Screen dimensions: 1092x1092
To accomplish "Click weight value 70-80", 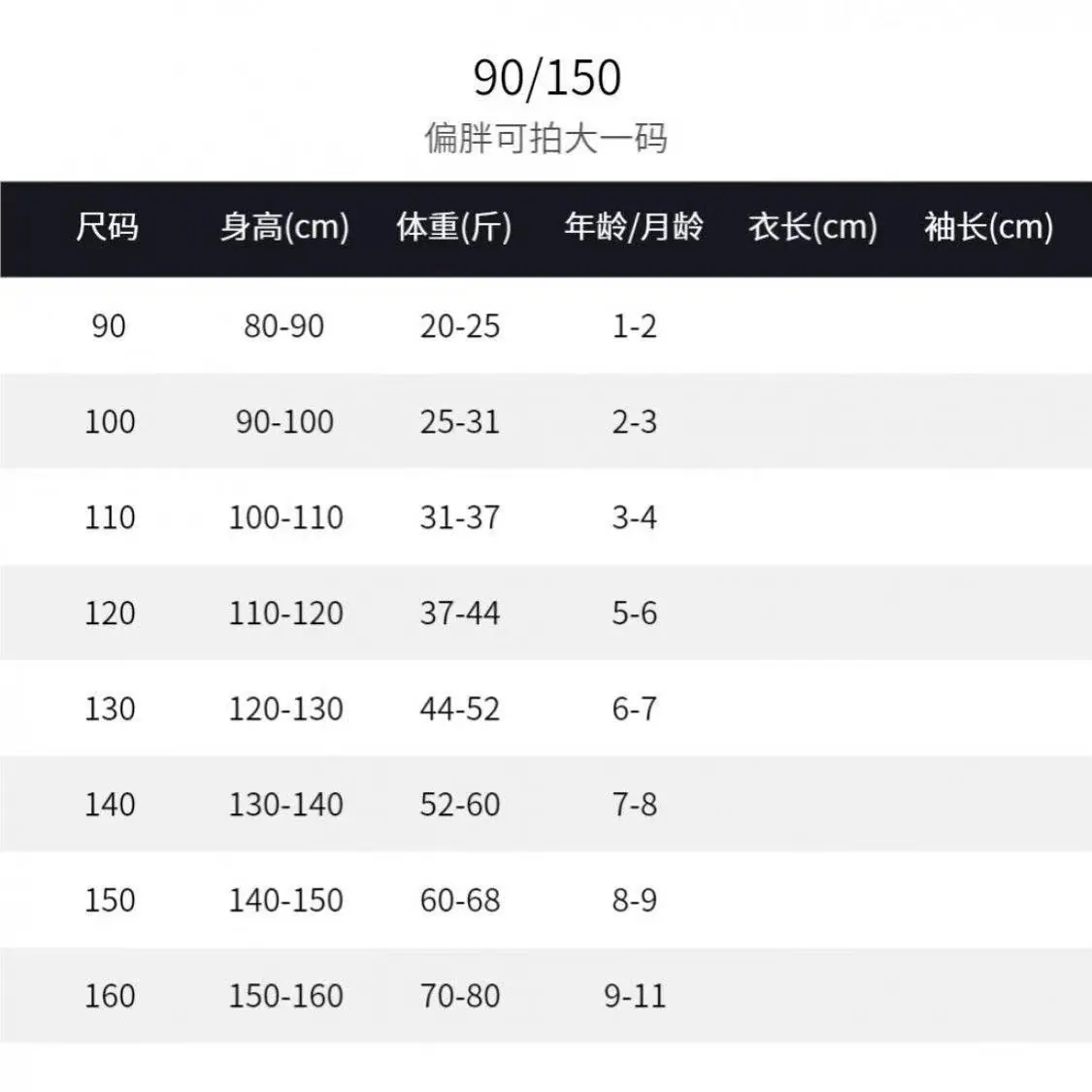I will click(x=460, y=996).
